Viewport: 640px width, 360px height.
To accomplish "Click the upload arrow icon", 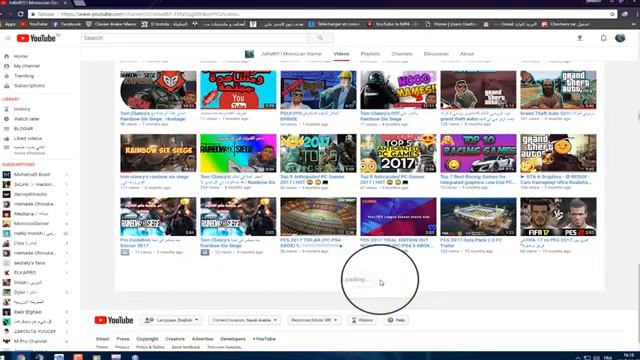I will coord(580,38).
